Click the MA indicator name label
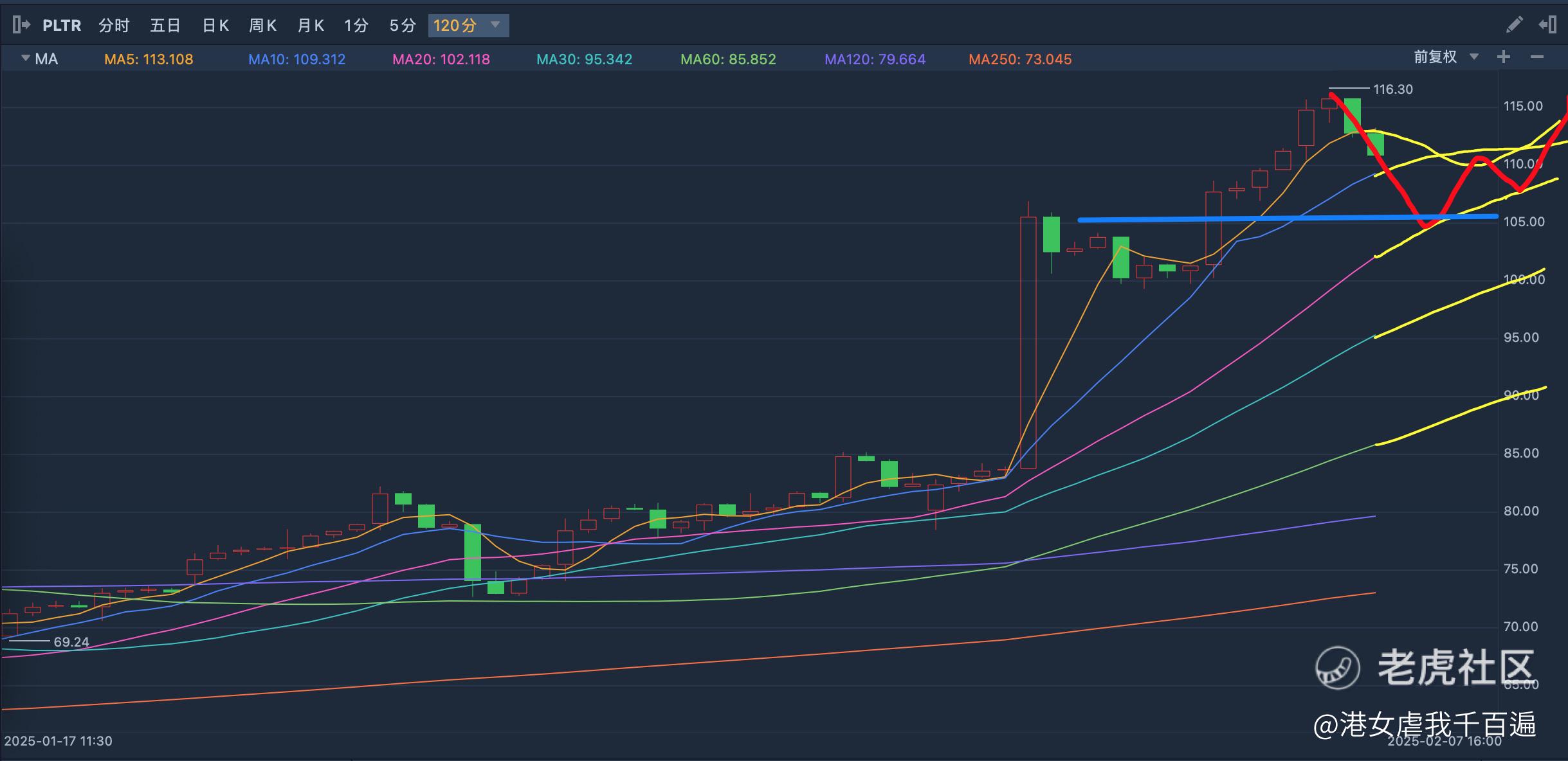Image resolution: width=1568 pixels, height=761 pixels. tap(46, 59)
